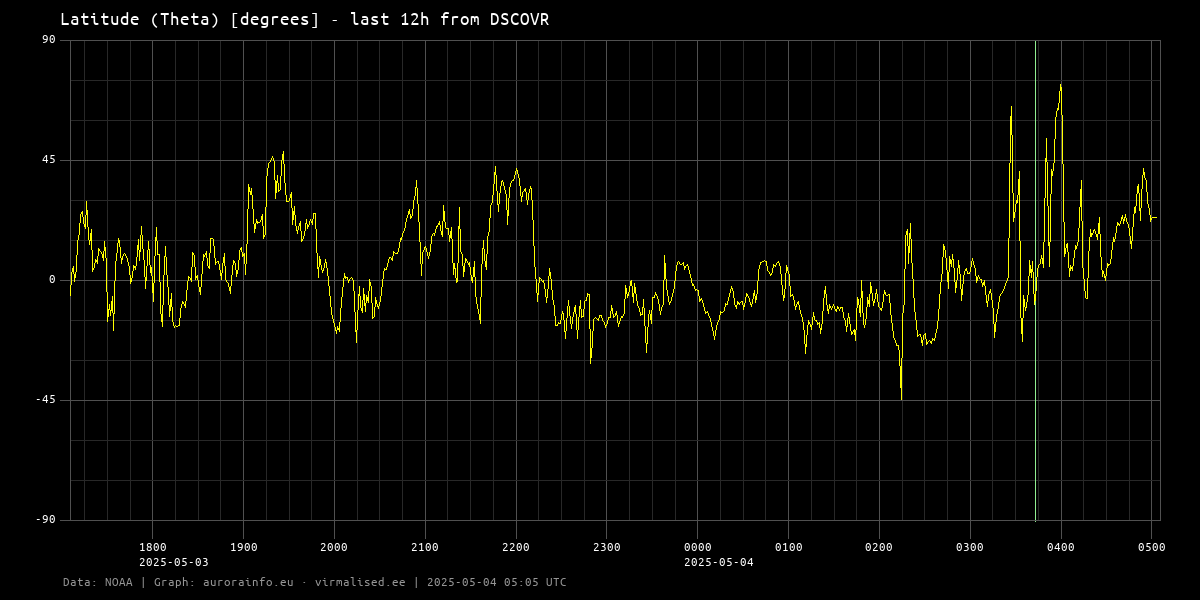This screenshot has width=1200, height=600.
Task: Click the y-axis label '45'
Action: [49, 160]
